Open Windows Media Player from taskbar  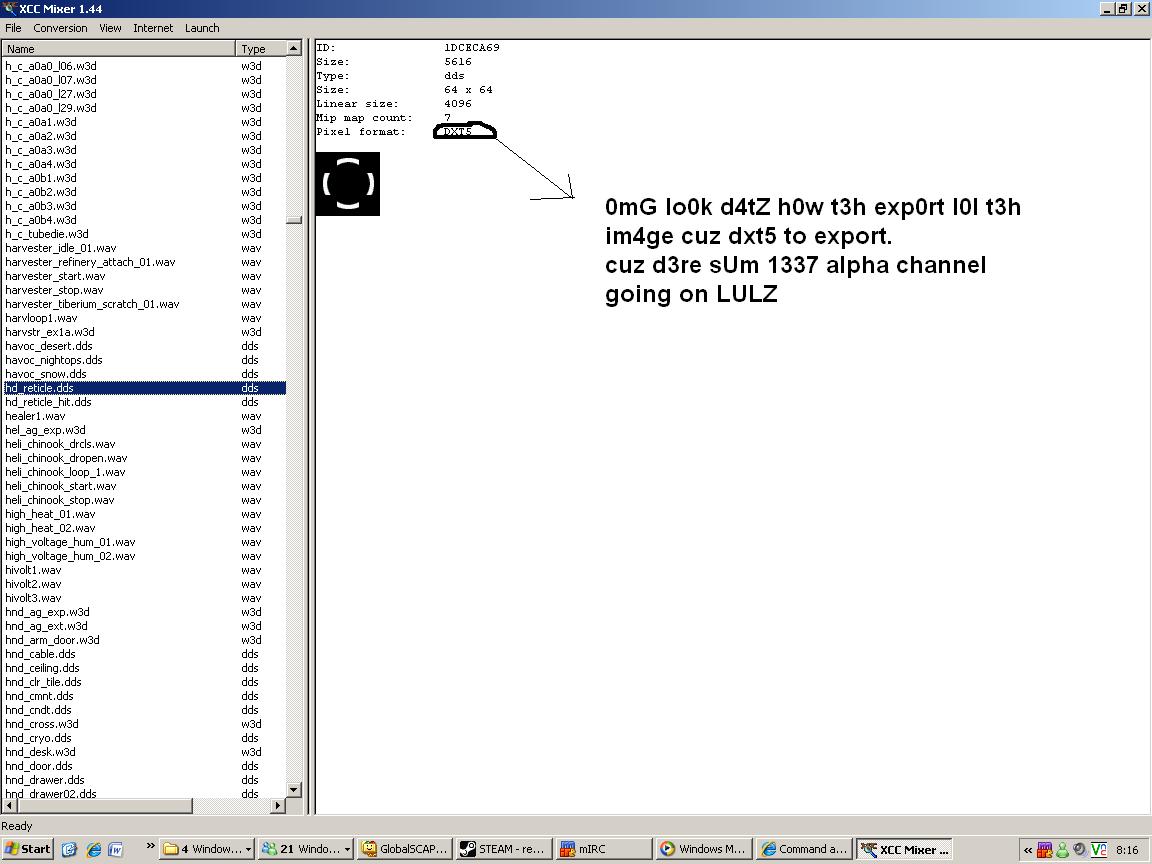(702, 849)
